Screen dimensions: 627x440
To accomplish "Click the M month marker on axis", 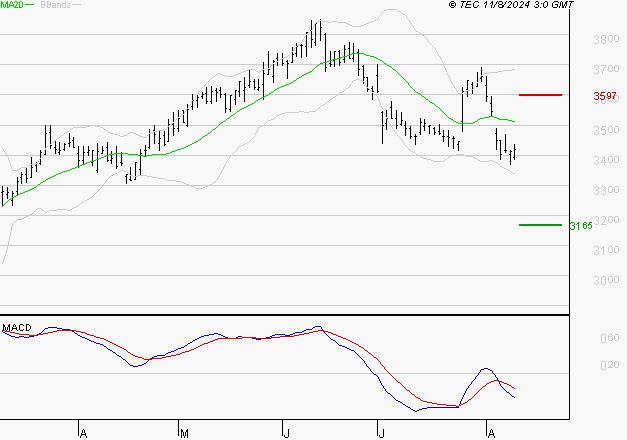I will tap(184, 433).
